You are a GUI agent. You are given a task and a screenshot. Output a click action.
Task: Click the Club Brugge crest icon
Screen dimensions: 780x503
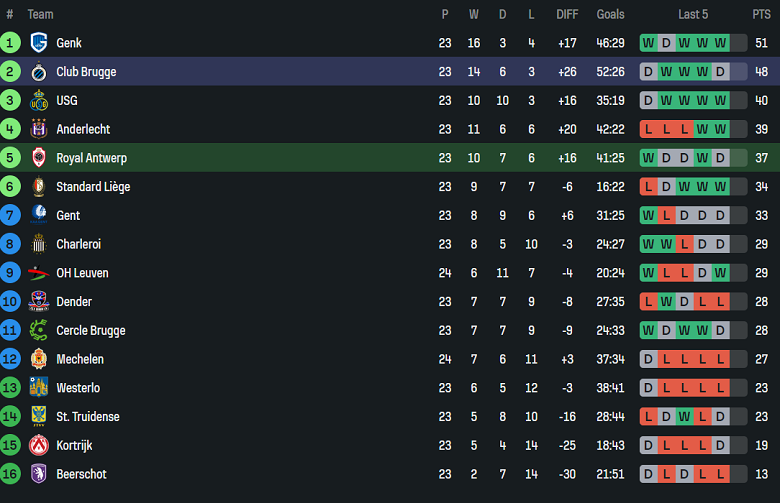click(x=39, y=72)
